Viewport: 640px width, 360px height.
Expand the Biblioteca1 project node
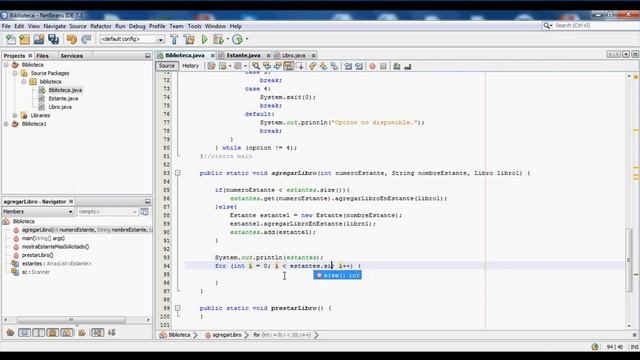(6, 124)
